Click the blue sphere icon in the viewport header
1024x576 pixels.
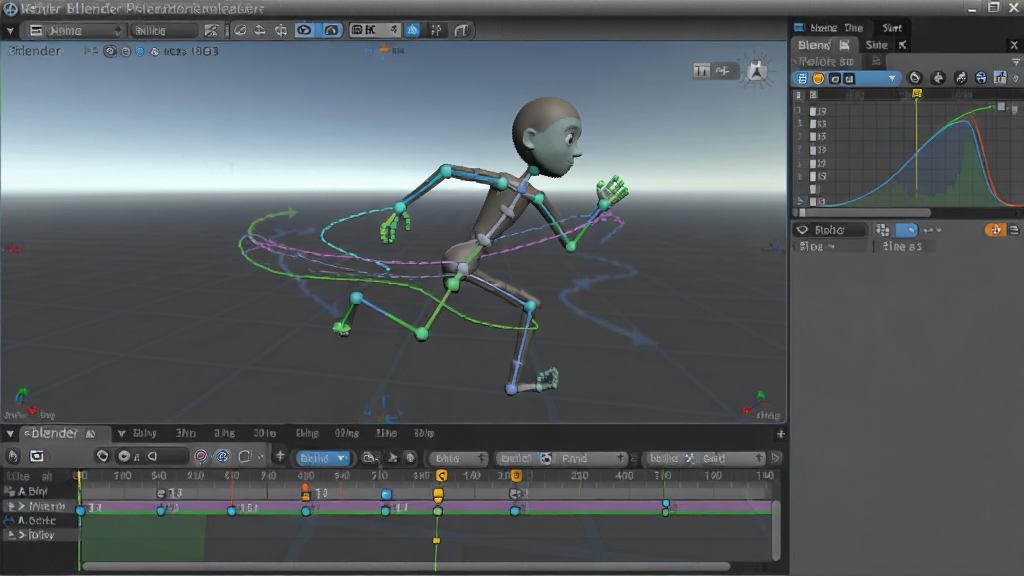140,51
